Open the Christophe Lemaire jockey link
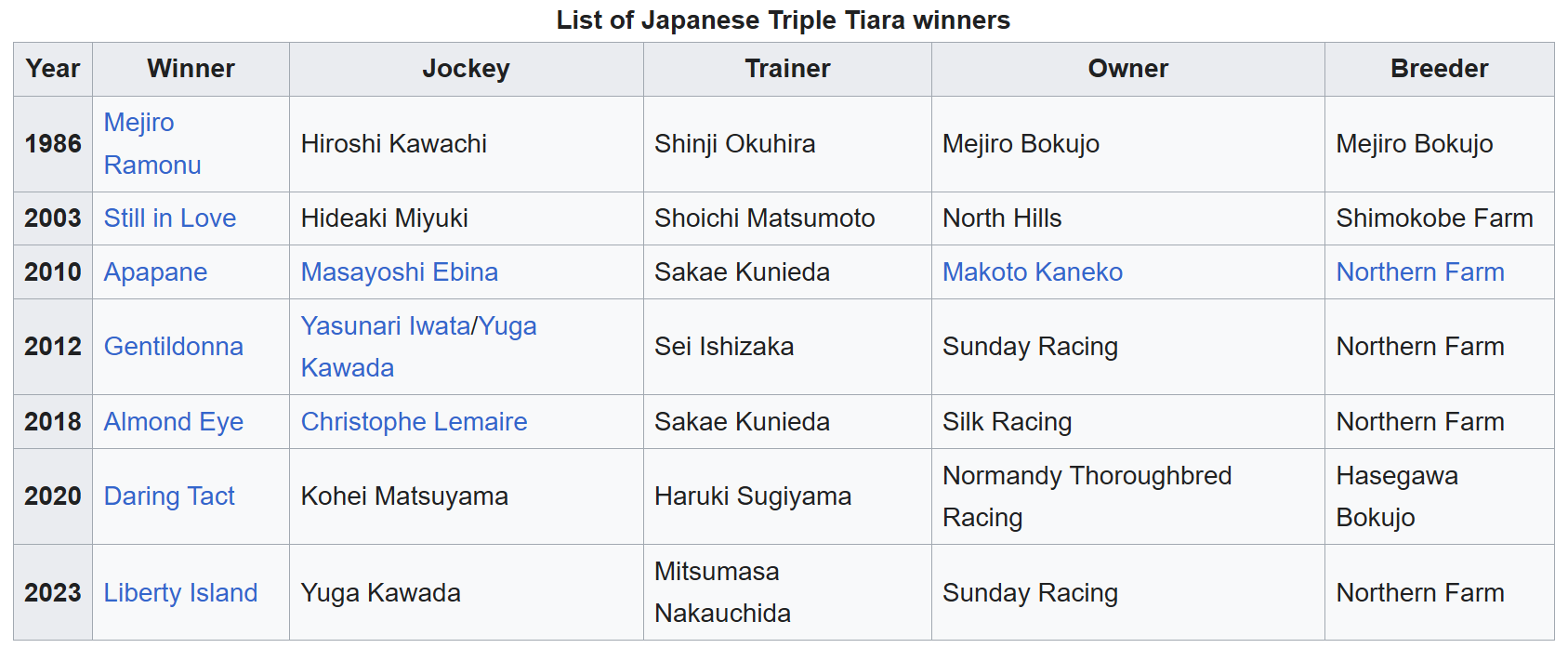 (x=414, y=422)
